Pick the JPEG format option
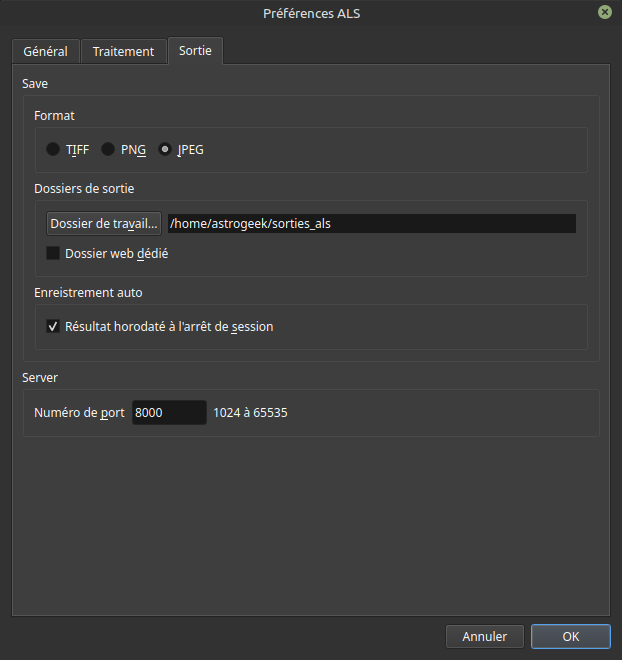Screen dimensions: 622x660 [165, 150]
